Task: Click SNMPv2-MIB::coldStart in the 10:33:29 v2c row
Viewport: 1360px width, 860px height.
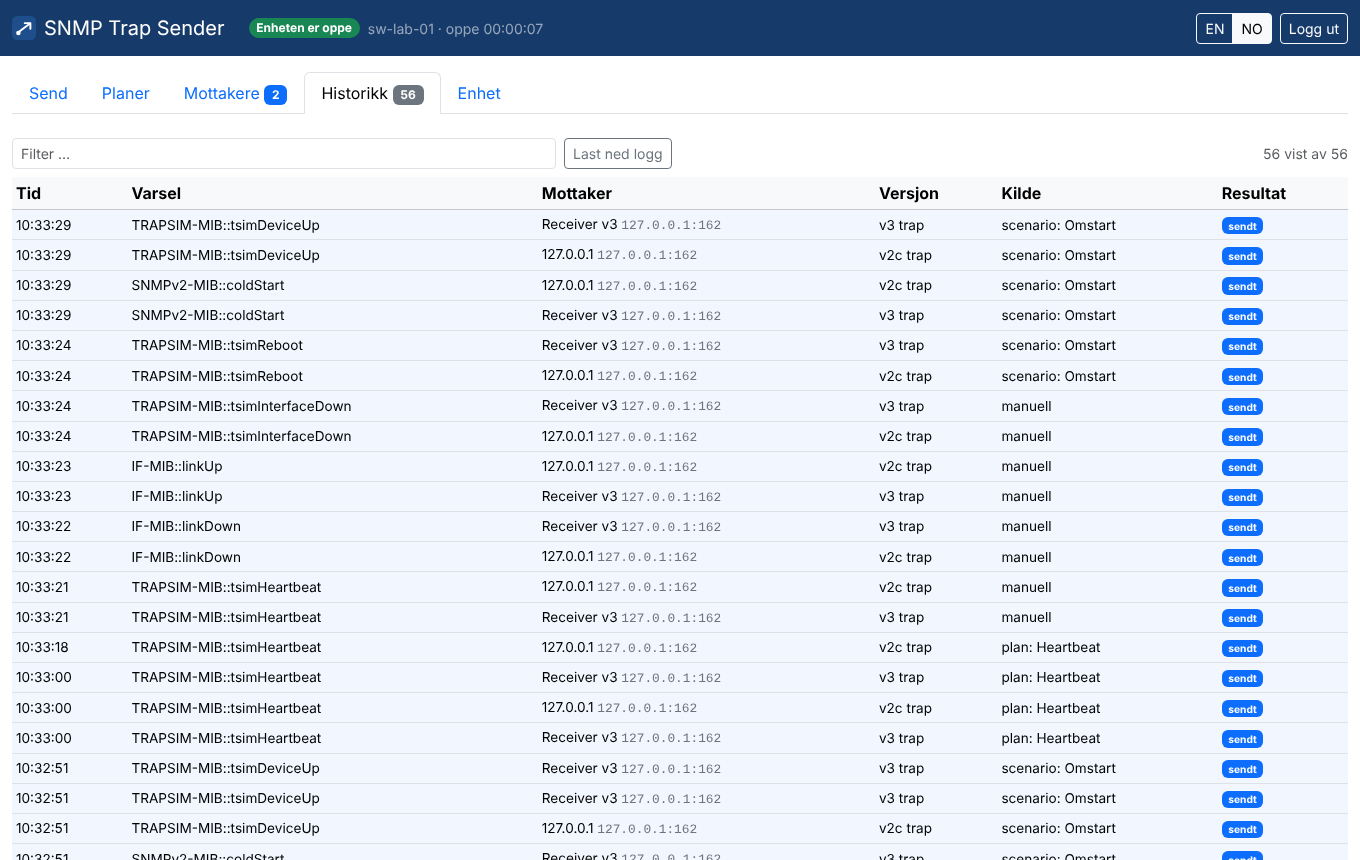Action: coord(208,285)
